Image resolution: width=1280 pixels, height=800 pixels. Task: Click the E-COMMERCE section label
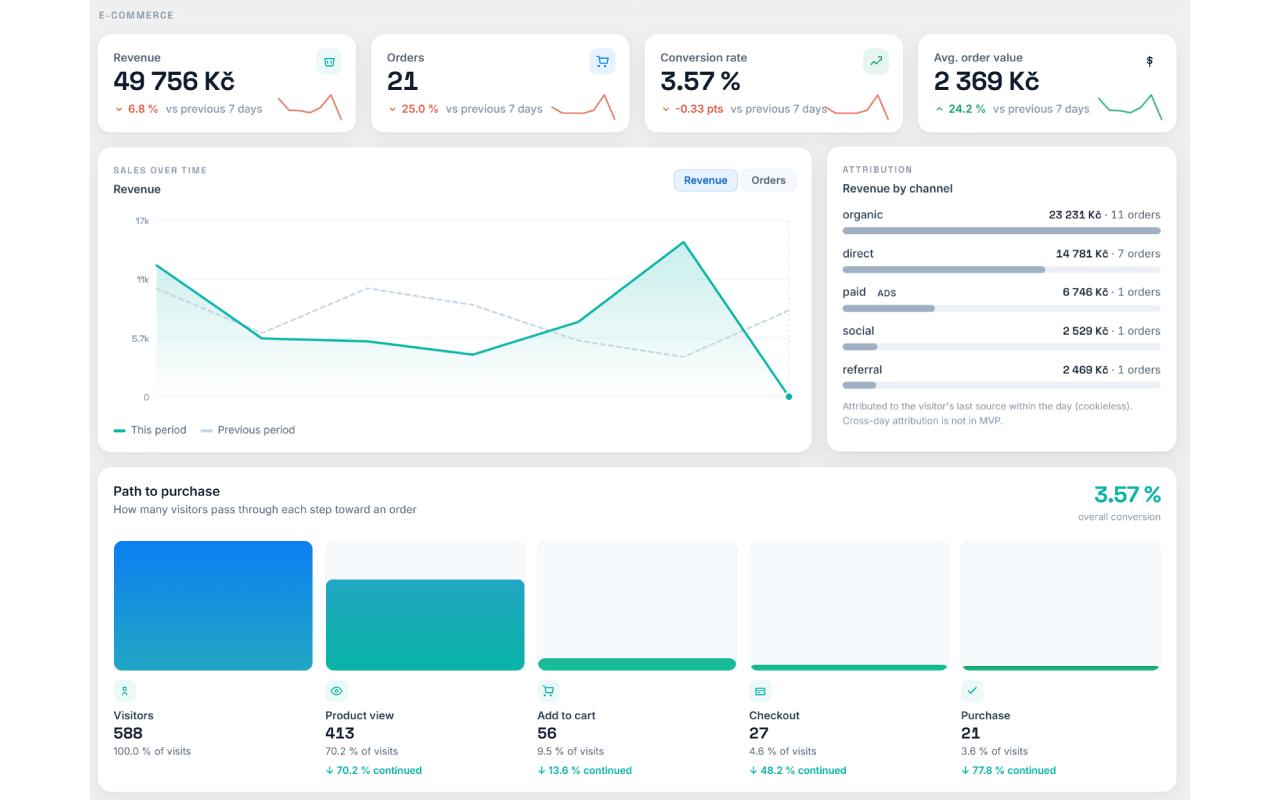click(x=136, y=16)
